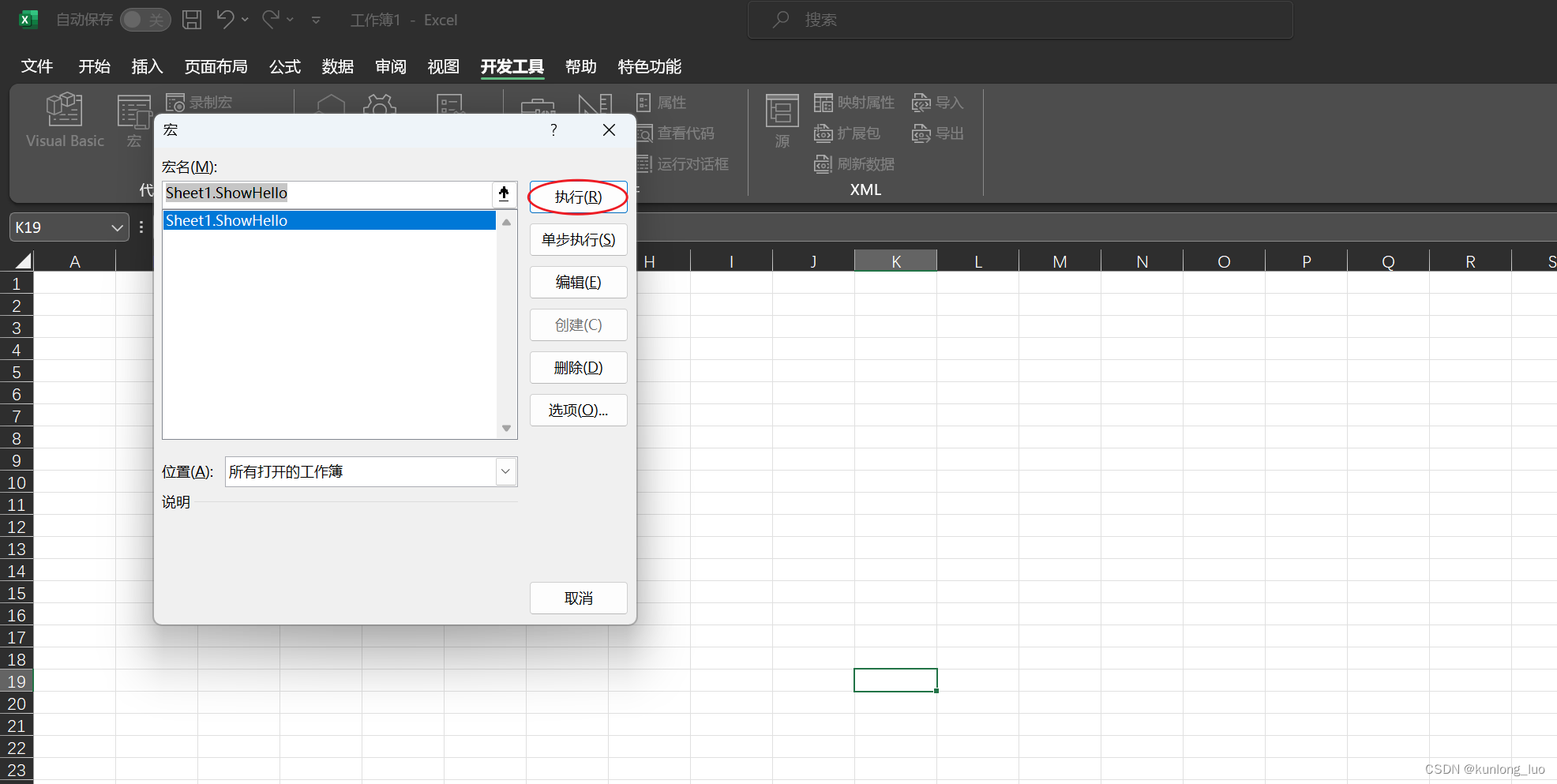Viewport: 1557px width, 784px height.
Task: Select column K header
Action: [x=895, y=261]
